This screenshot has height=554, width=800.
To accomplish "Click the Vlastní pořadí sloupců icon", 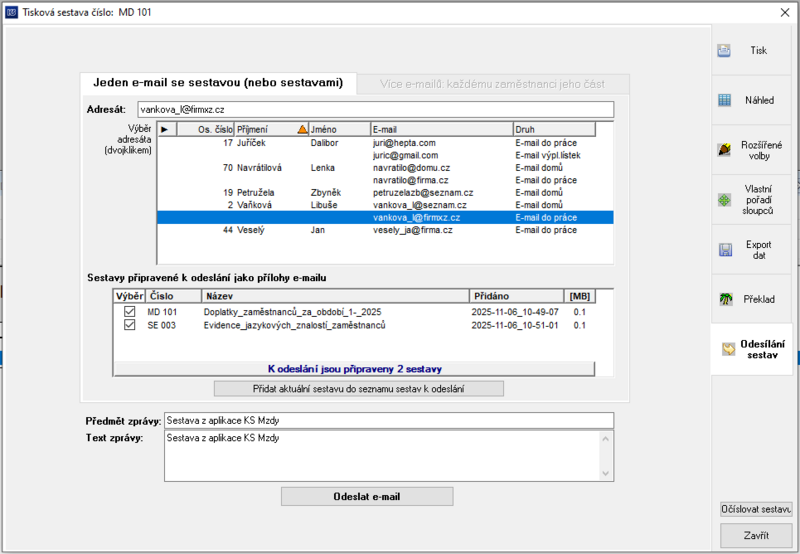I will coord(724,200).
